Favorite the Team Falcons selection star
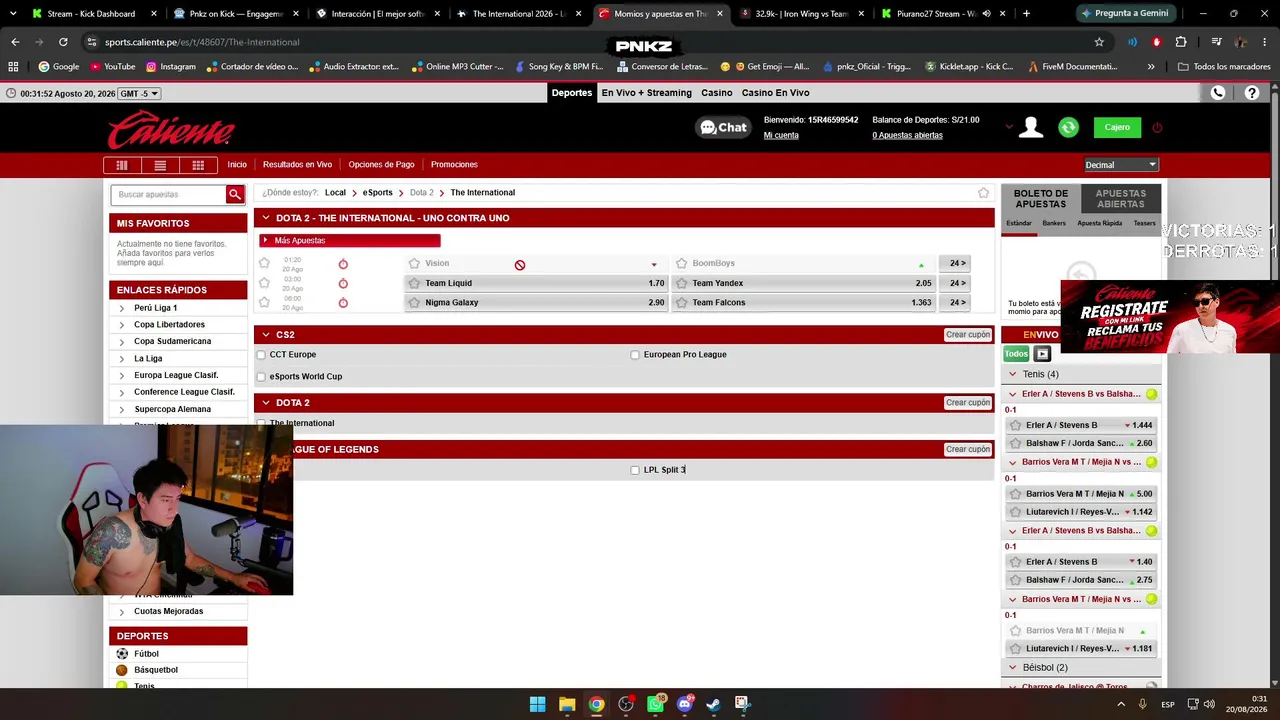This screenshot has height=720, width=1280. point(681,302)
